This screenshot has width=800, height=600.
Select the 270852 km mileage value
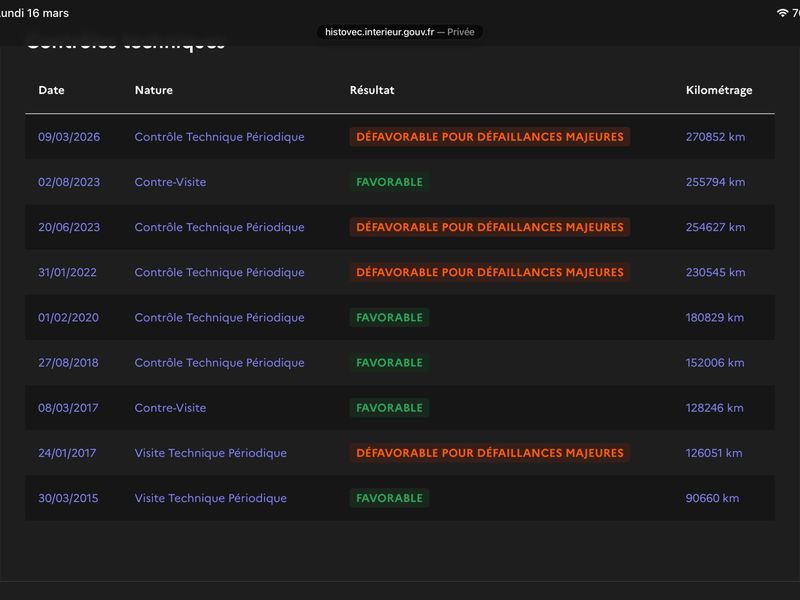tap(715, 137)
